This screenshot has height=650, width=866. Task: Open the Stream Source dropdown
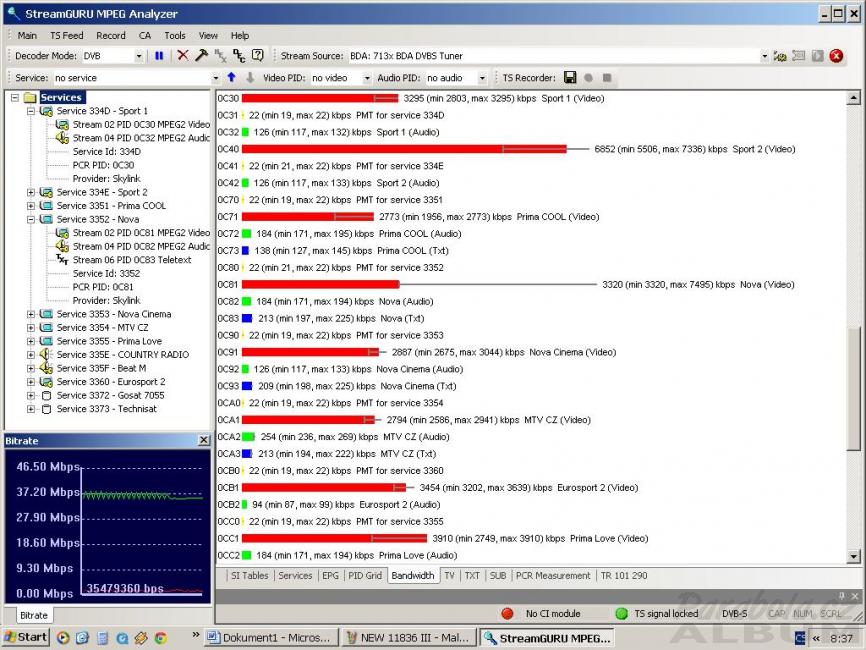764,56
